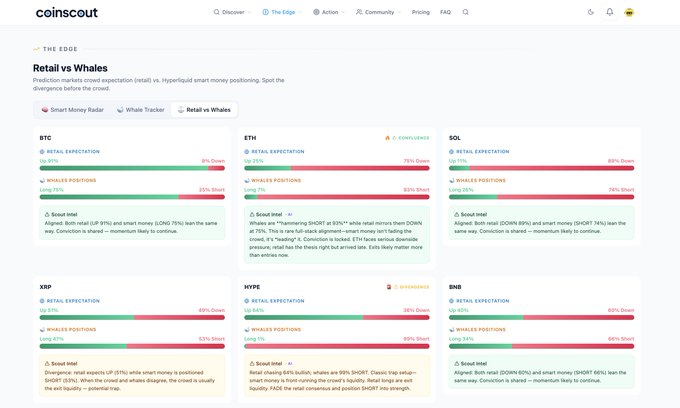Click BTC whales positions bar
Screen dimensions: 680x408
click(132, 197)
